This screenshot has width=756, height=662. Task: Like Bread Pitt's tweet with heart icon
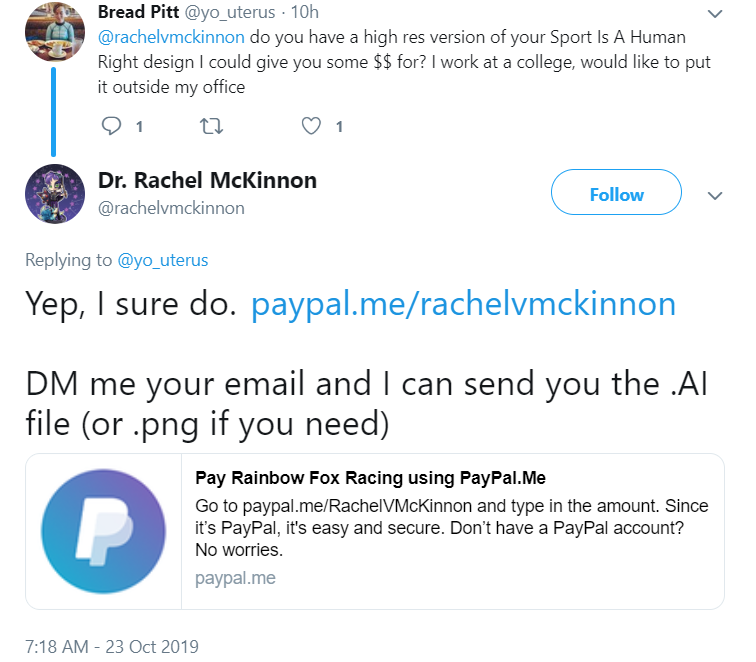(312, 126)
